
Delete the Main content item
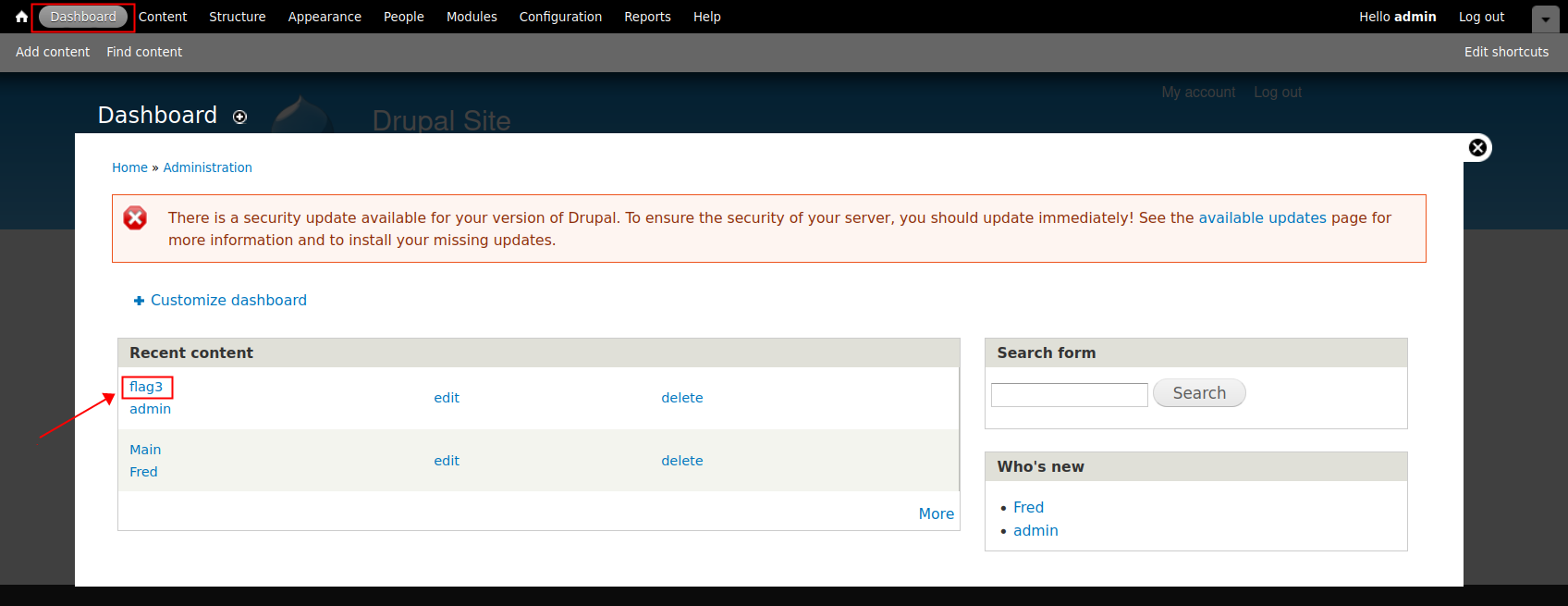(682, 461)
